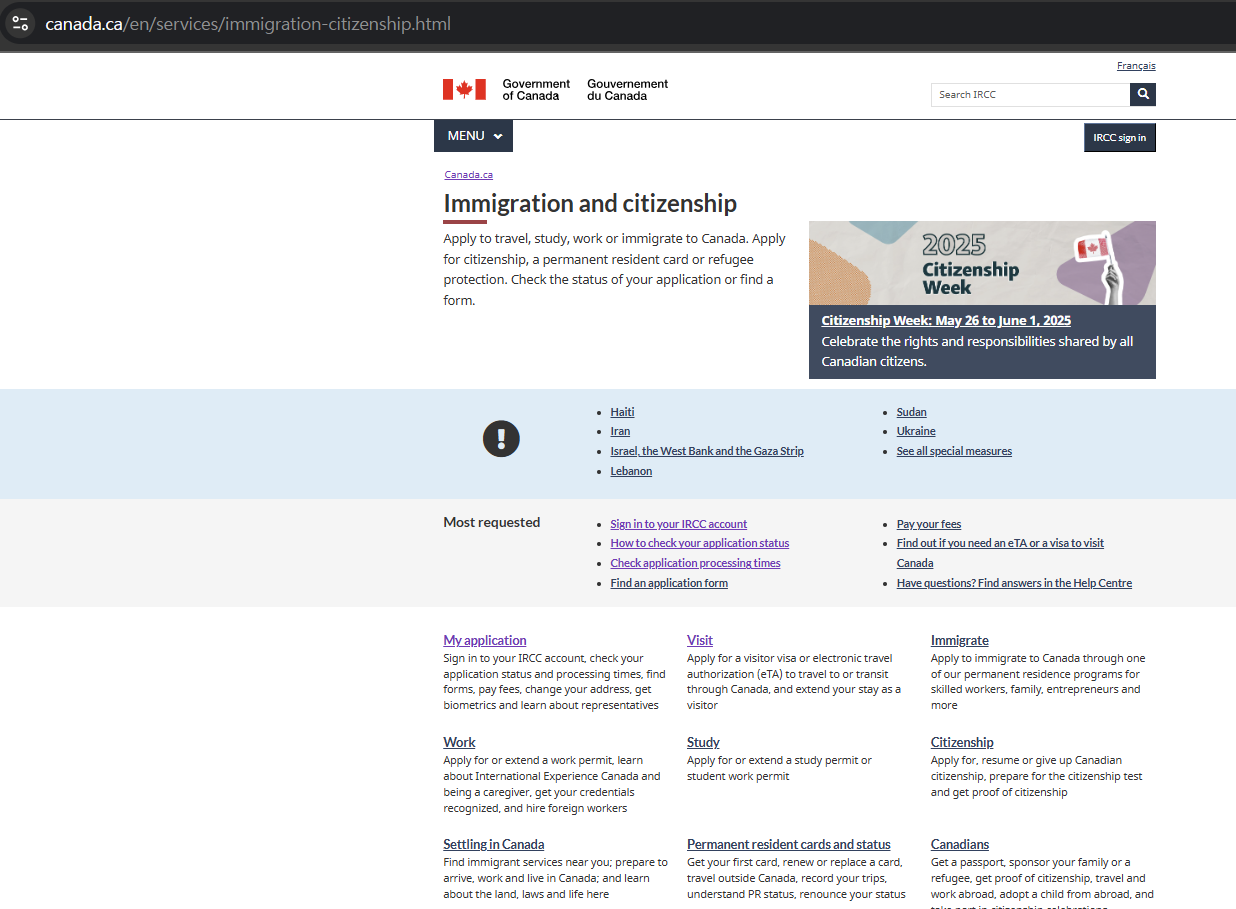
Task: Click in the Search IRCC field
Action: coord(1030,94)
